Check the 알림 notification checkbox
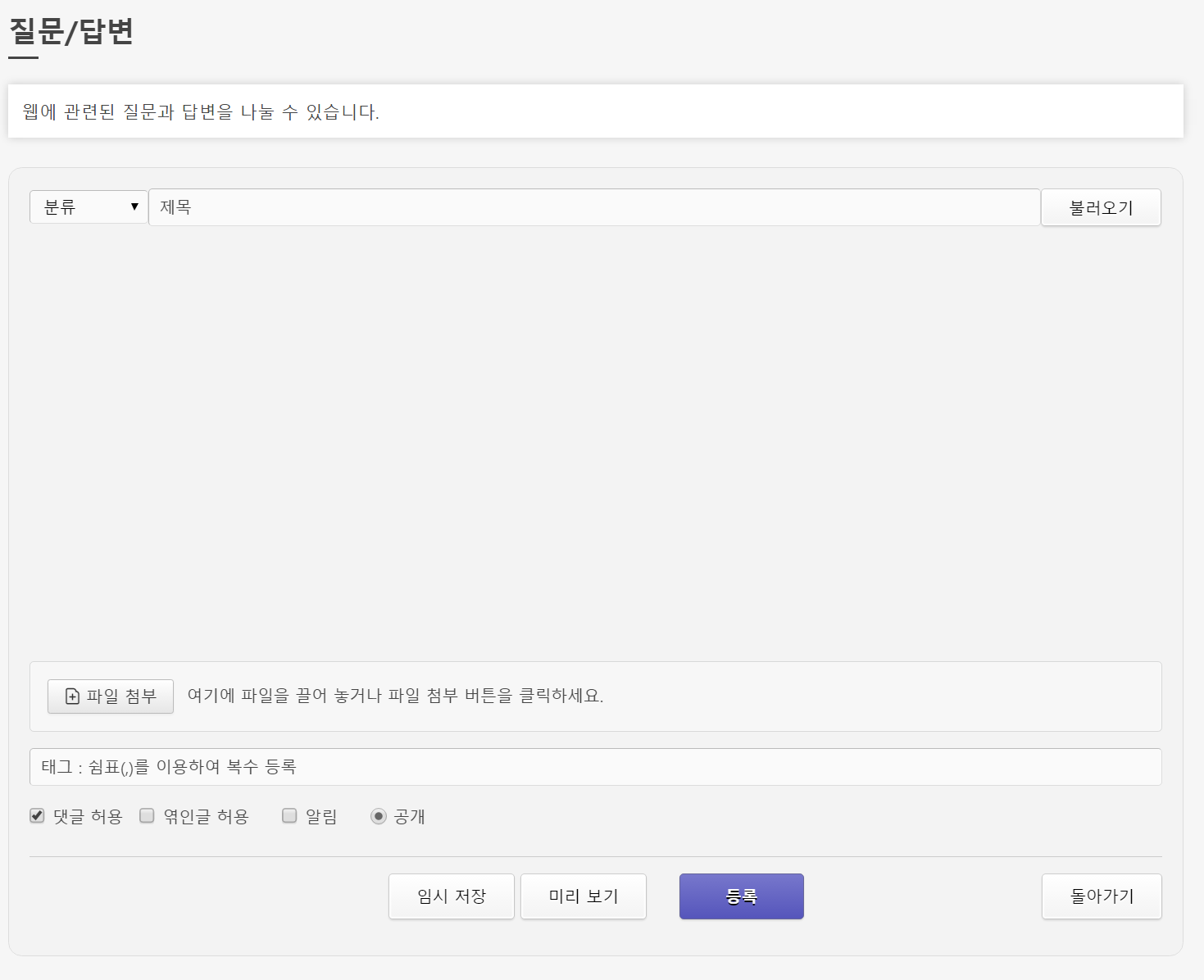Image resolution: width=1204 pixels, height=980 pixels. (289, 814)
